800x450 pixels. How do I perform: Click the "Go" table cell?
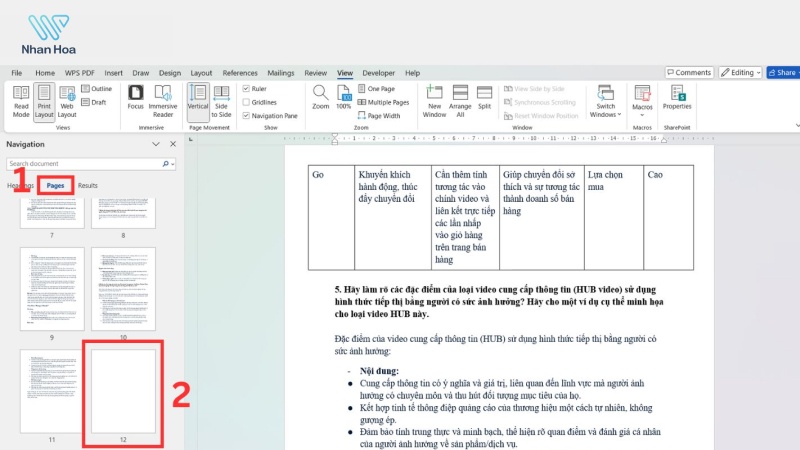[x=331, y=217]
